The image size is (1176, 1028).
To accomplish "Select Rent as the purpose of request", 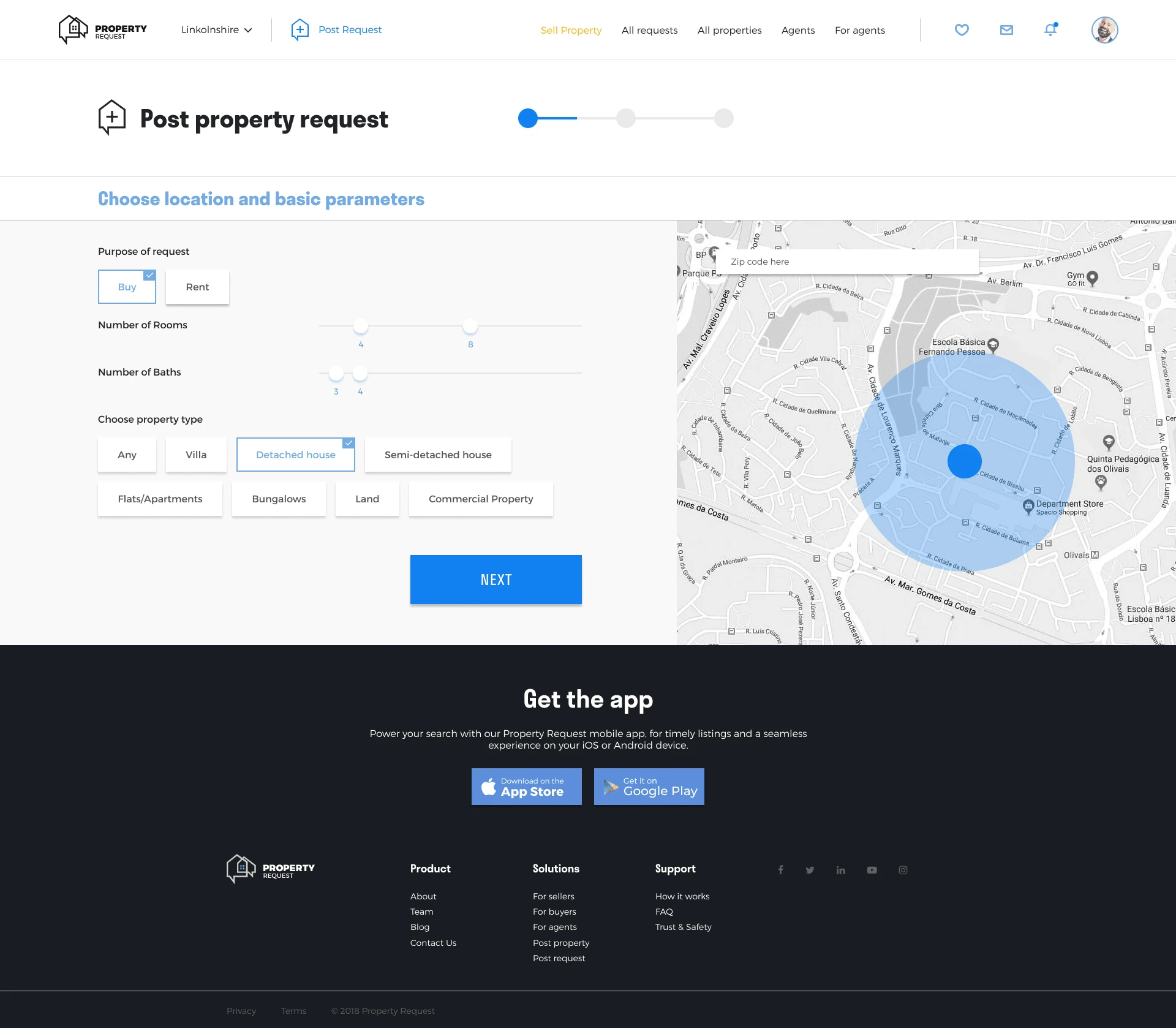I will click(197, 287).
